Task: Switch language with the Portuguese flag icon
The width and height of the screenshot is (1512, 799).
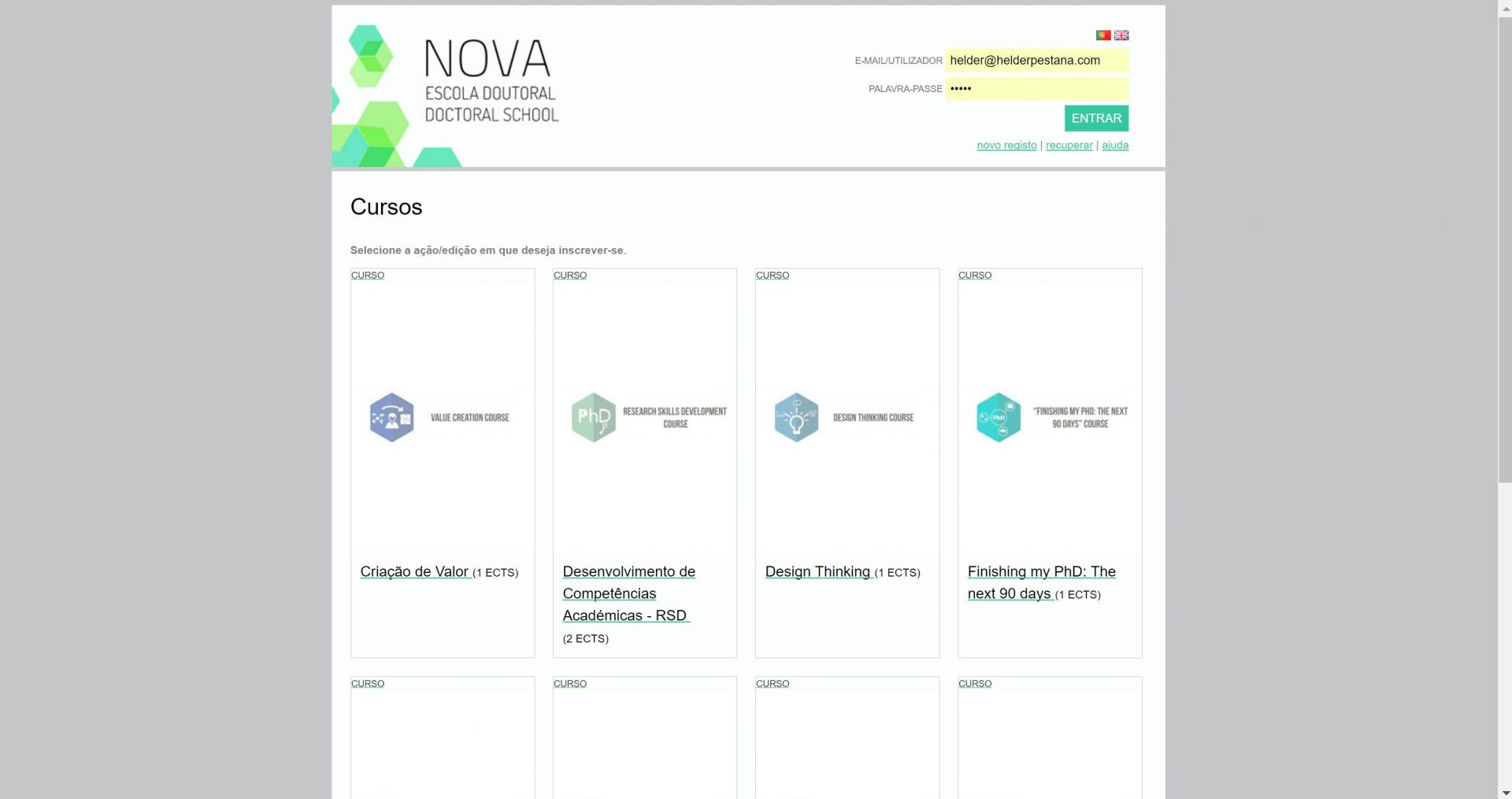Action: coord(1102,35)
